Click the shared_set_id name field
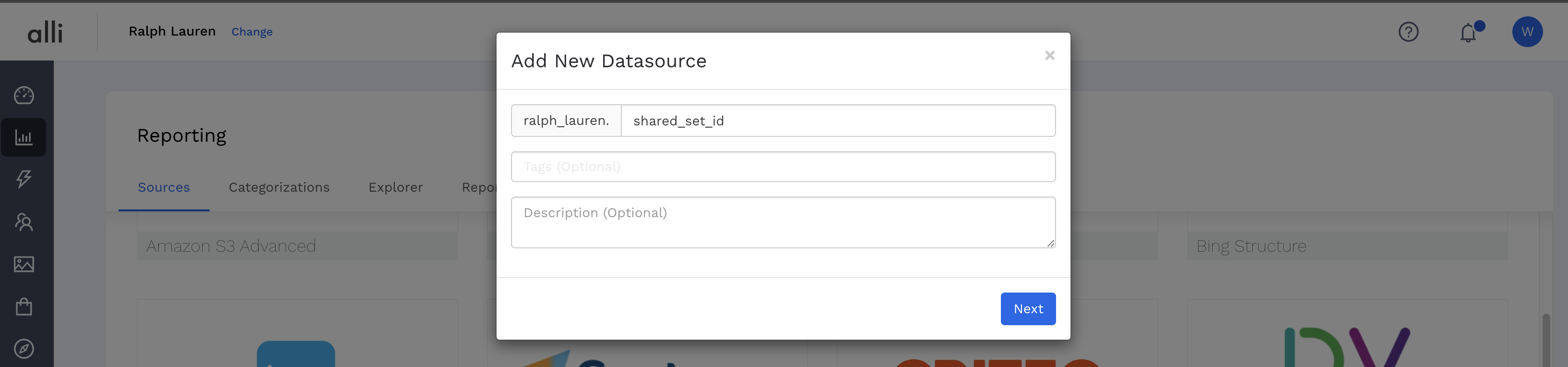1568x367 pixels. [838, 120]
